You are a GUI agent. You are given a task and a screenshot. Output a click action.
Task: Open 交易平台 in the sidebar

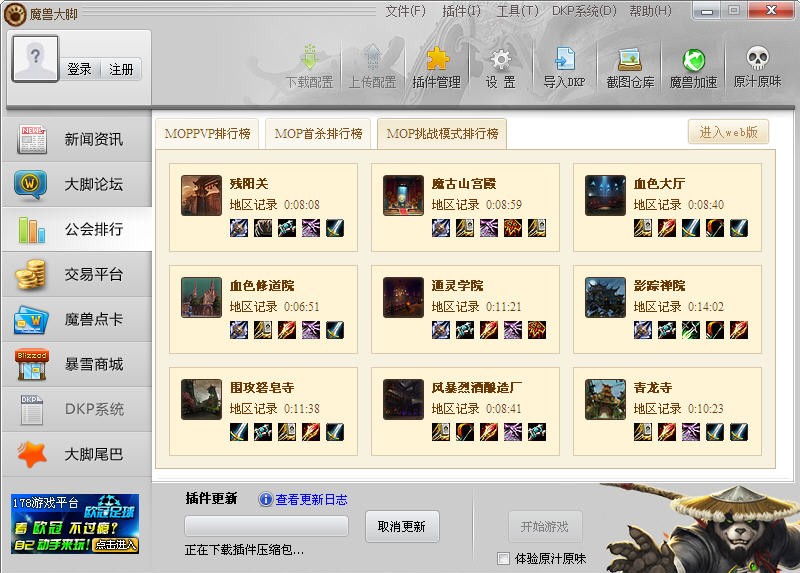pyautogui.click(x=77, y=275)
